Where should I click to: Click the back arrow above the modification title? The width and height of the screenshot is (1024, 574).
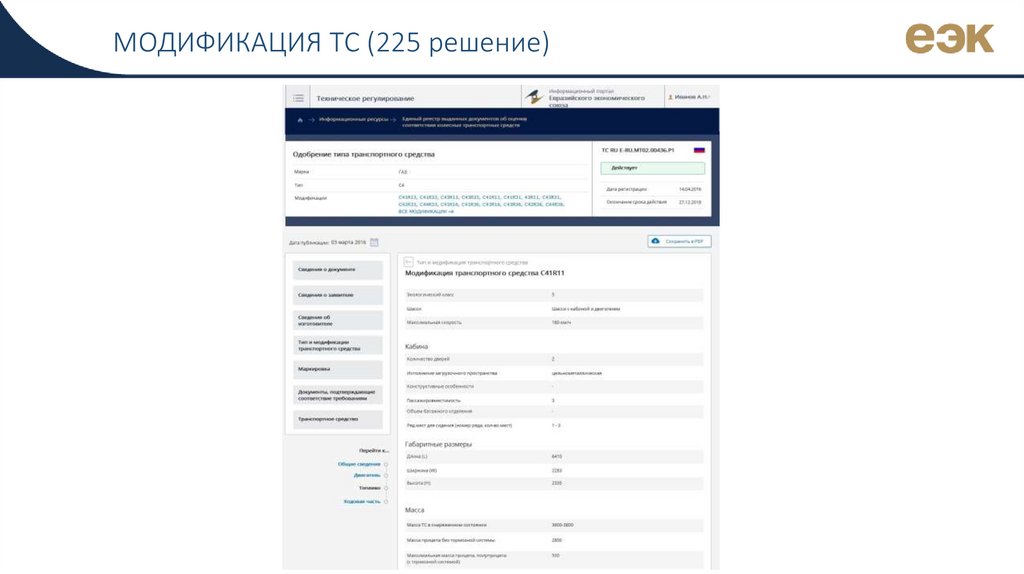point(409,262)
